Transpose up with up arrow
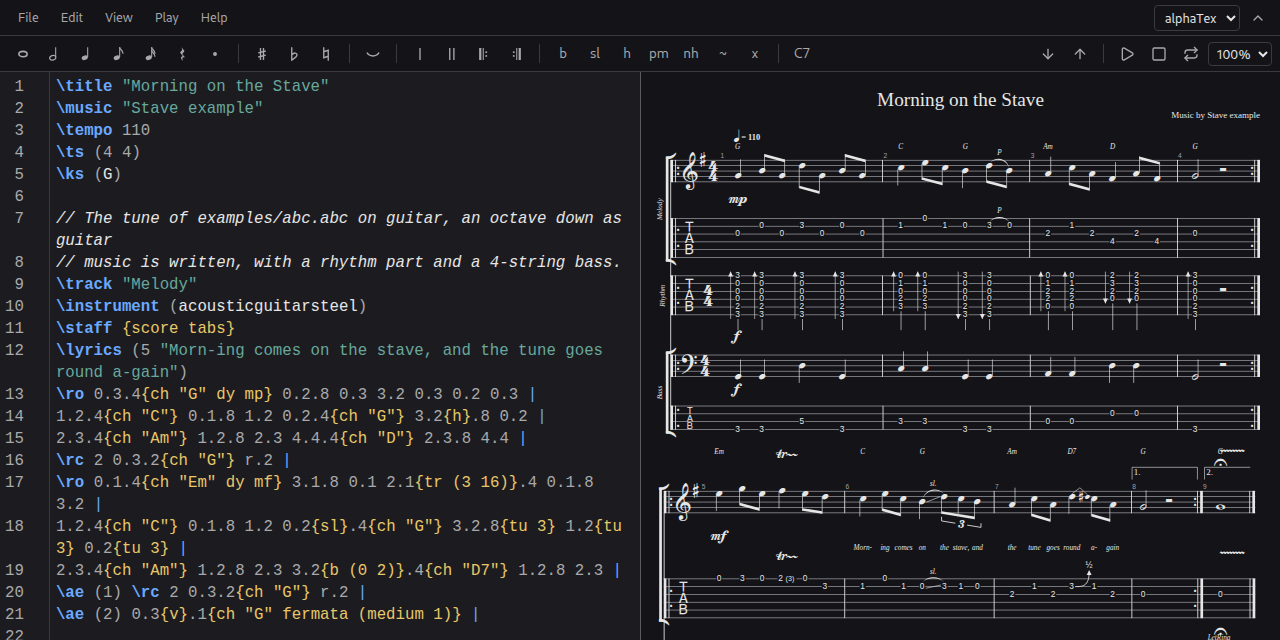The height and width of the screenshot is (640, 1280). [x=1080, y=54]
